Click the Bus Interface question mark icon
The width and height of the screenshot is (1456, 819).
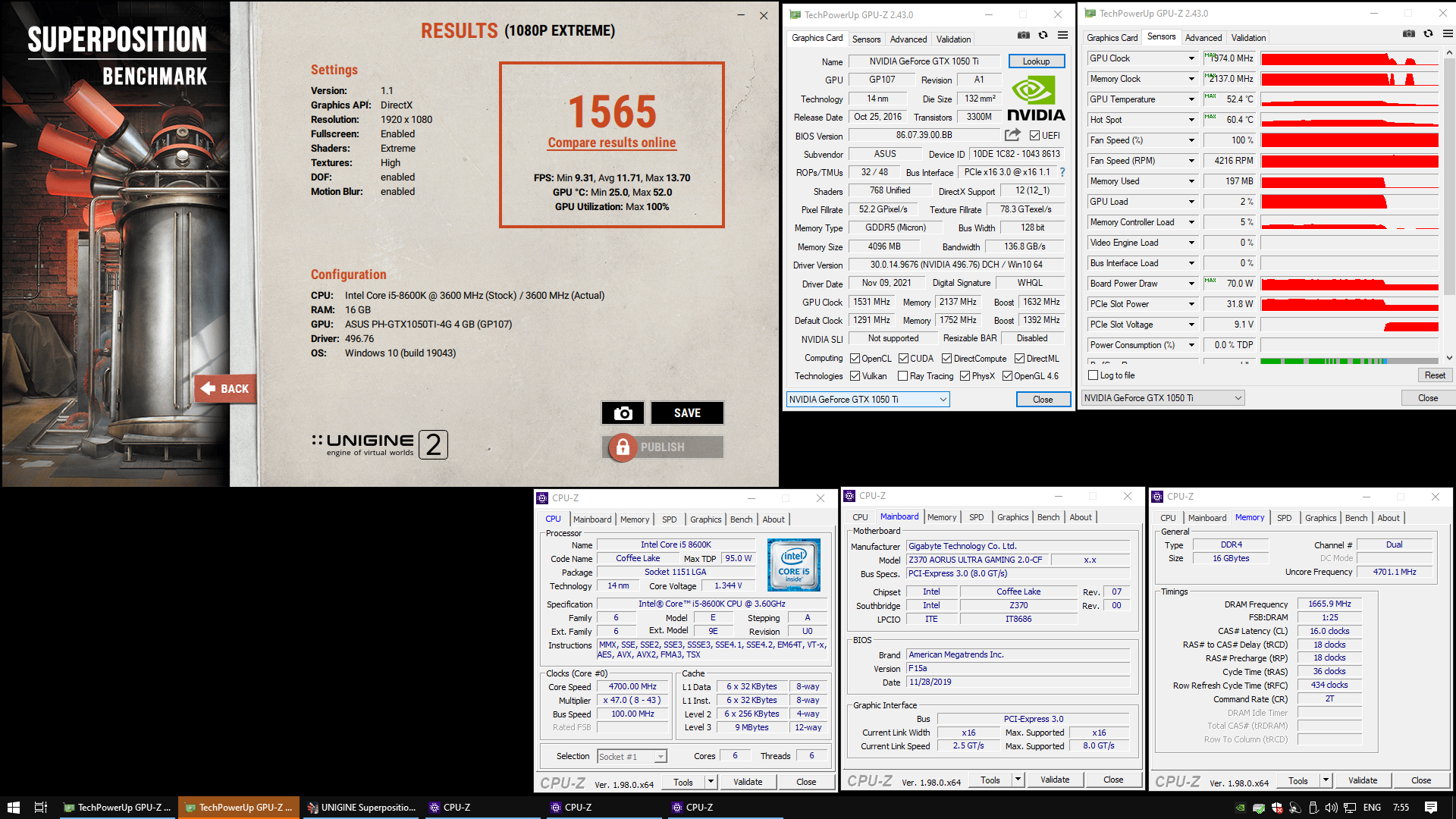[1062, 172]
